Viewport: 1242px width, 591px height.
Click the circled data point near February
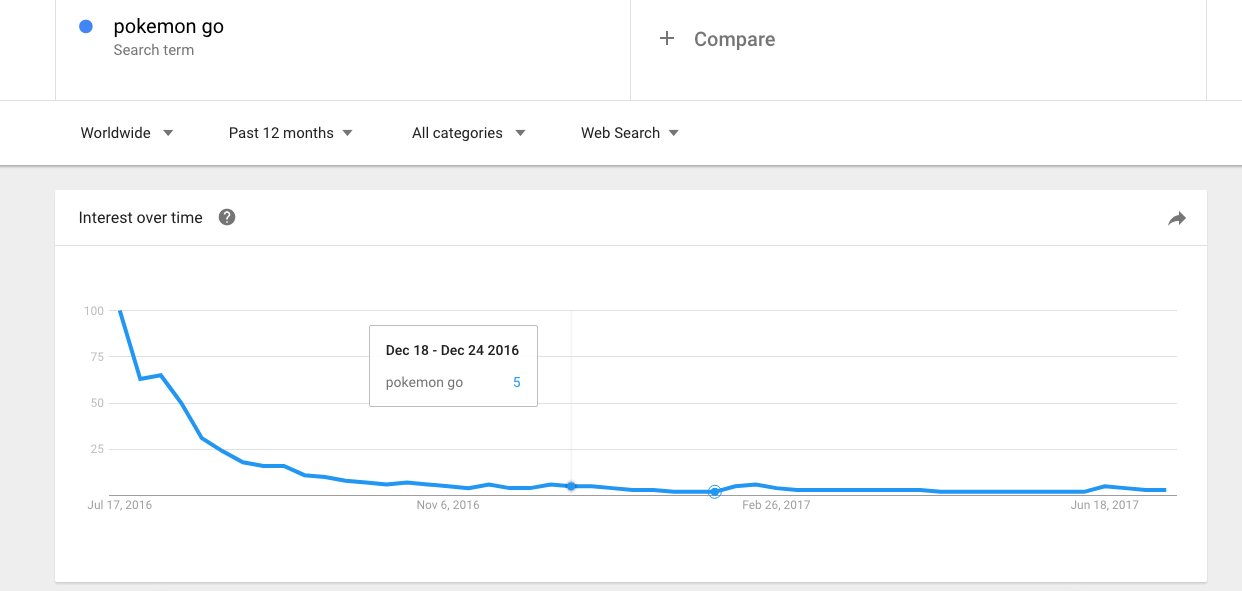[x=715, y=491]
